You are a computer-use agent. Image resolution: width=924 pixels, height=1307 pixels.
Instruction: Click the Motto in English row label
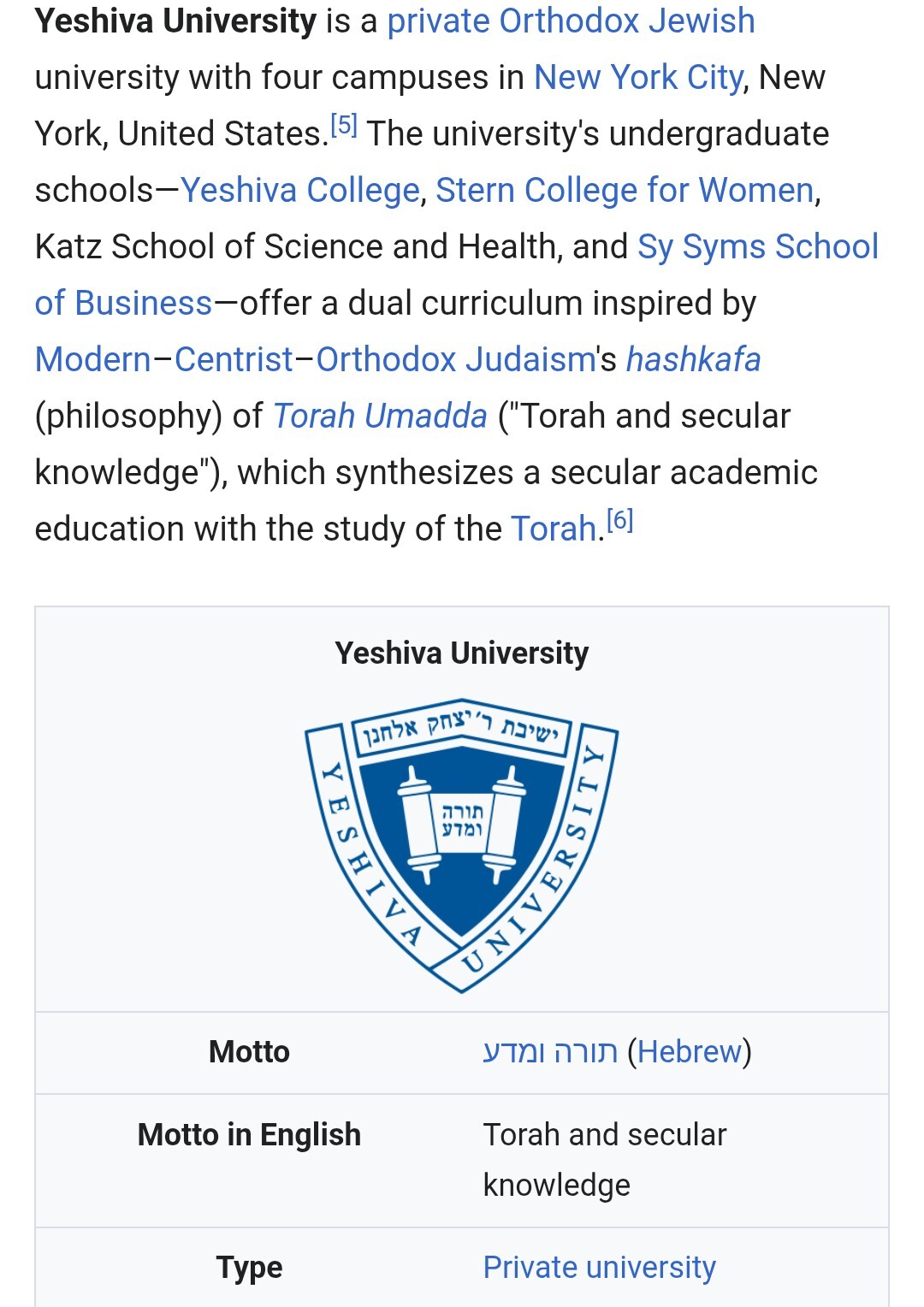click(x=249, y=1135)
